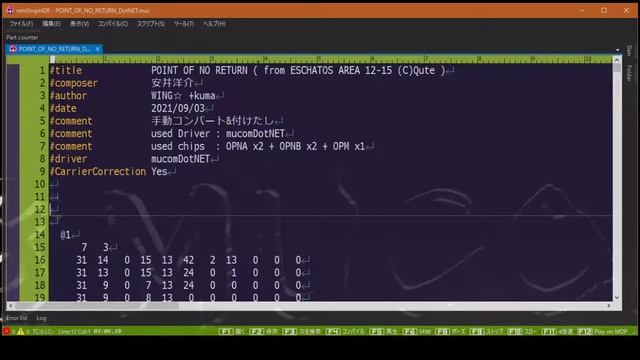Click the #title line text
Screen dimensions: 640x360
coord(252,70)
